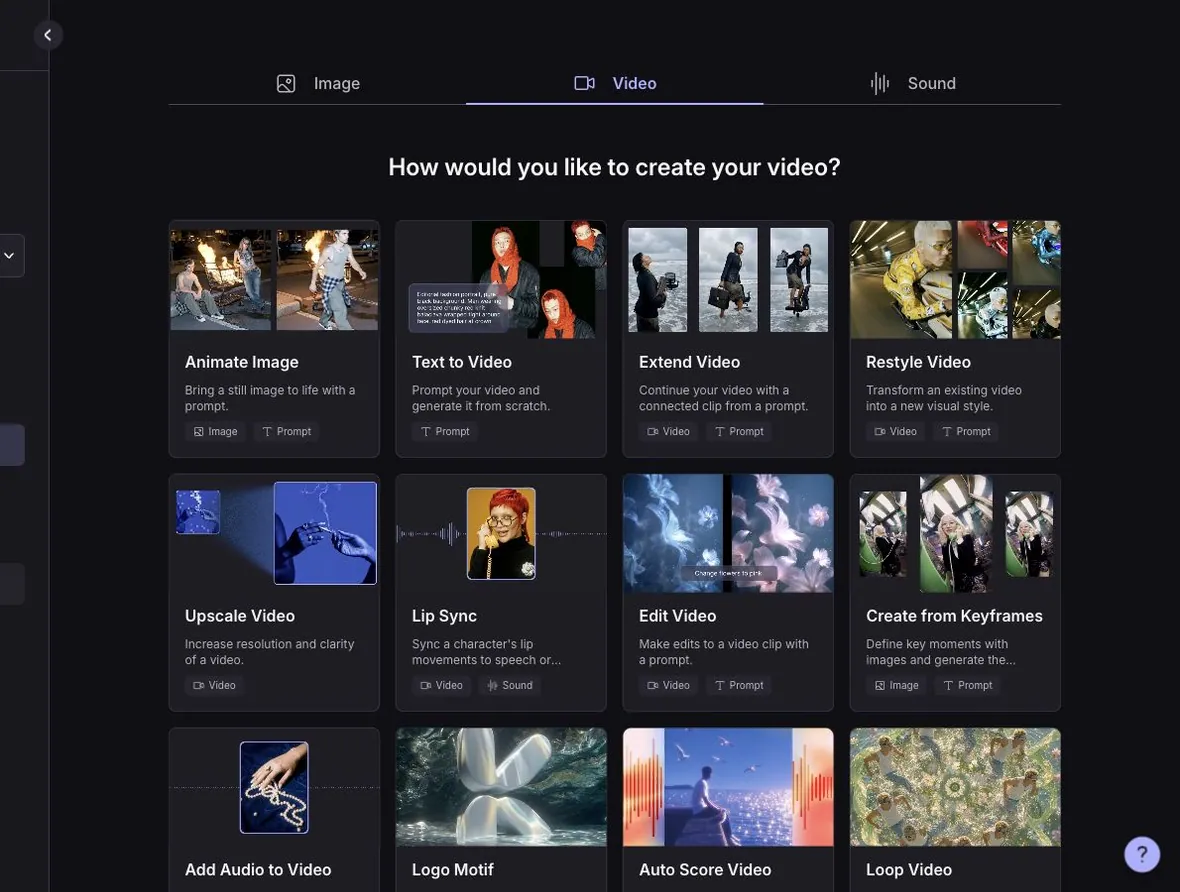Click the Add Audio to Video title

coord(258,869)
